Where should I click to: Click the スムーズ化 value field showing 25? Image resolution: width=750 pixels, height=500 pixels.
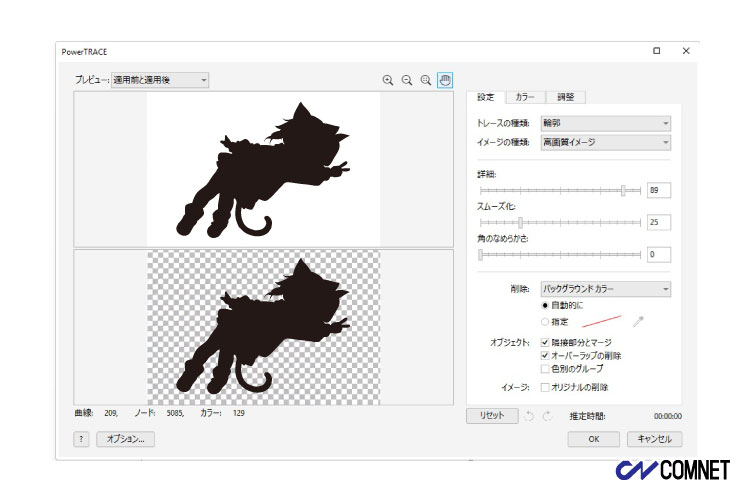click(x=659, y=222)
